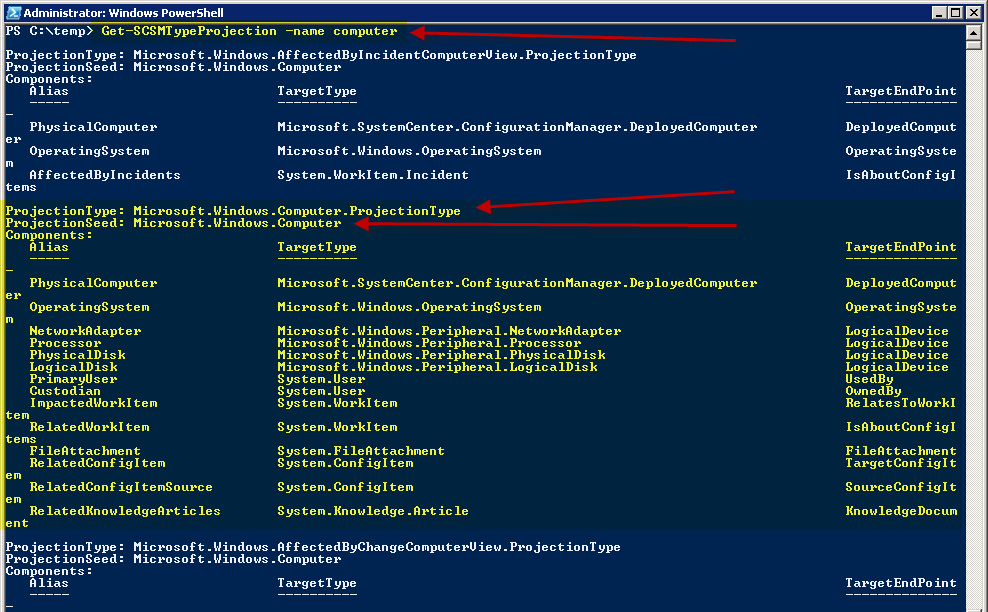Close the Windows PowerShell window

973,12
